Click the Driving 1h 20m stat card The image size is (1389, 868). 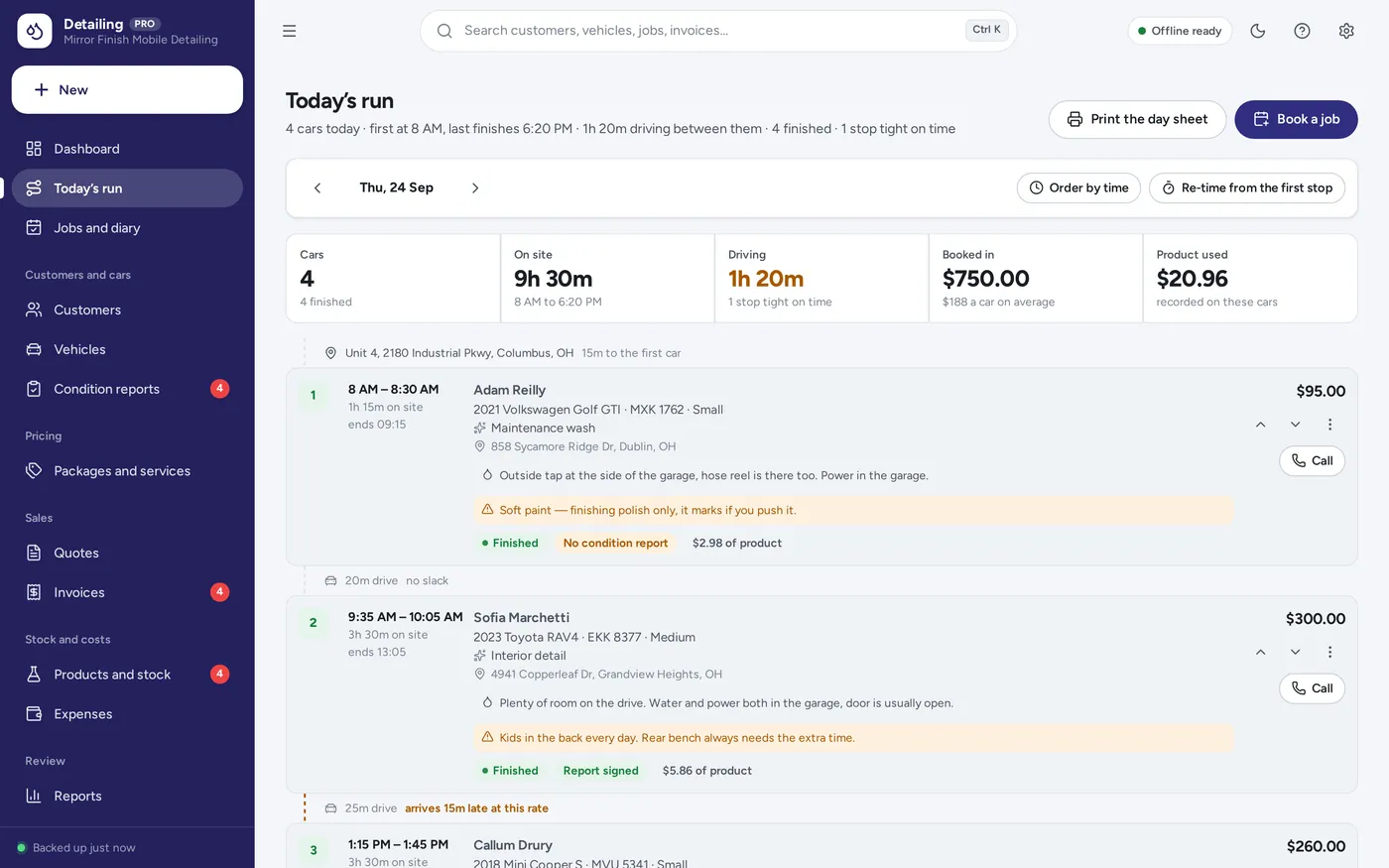[x=821, y=279]
